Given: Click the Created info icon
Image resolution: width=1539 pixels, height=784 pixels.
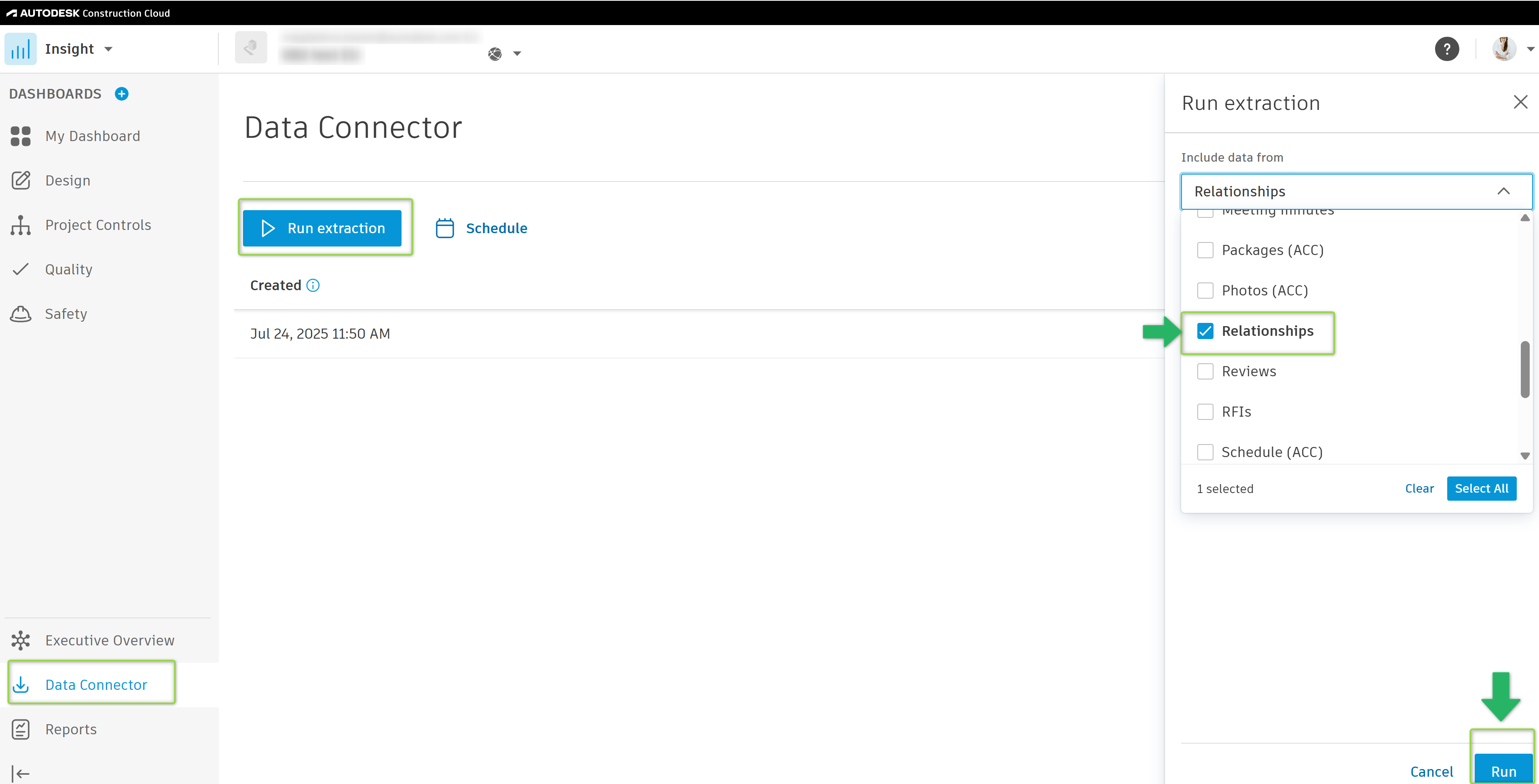Looking at the screenshot, I should coord(313,285).
